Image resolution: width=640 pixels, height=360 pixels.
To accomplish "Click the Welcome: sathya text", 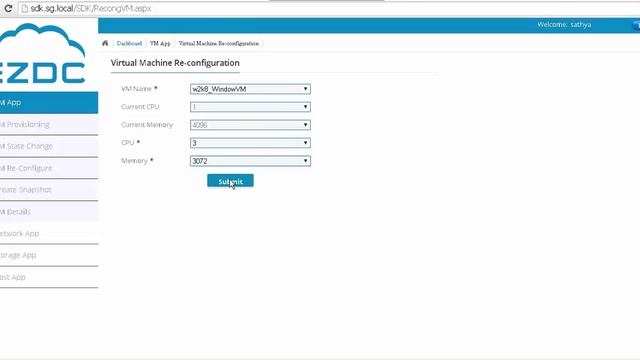I will [x=564, y=24].
